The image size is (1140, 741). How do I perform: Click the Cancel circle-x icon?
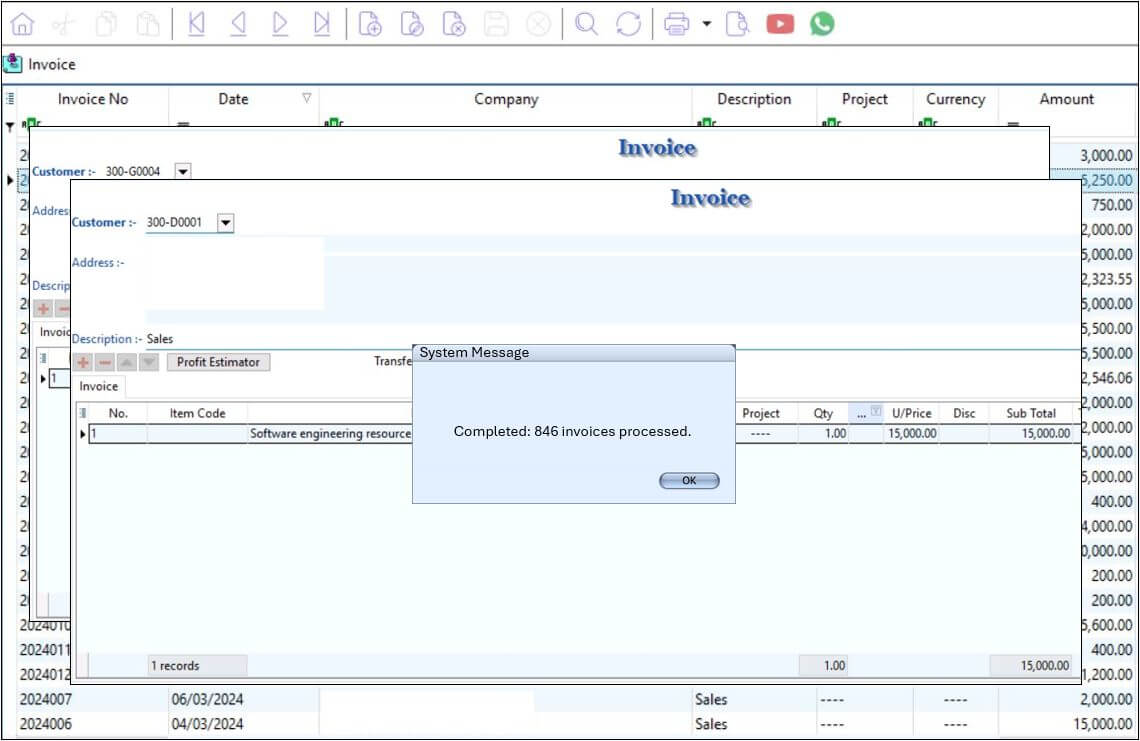tap(538, 24)
